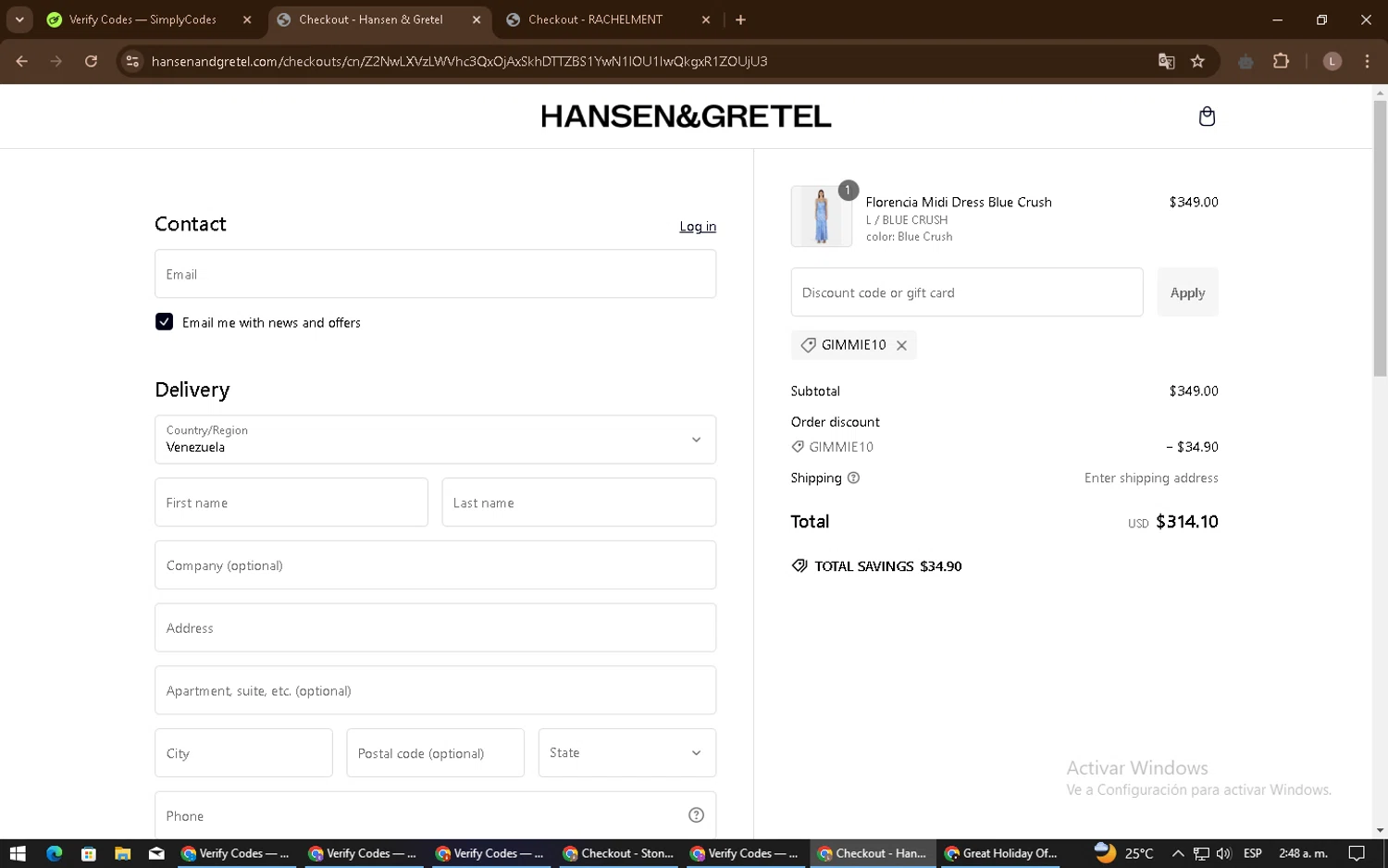Open the Google Translate page icon
1388x868 pixels.
click(1166, 61)
